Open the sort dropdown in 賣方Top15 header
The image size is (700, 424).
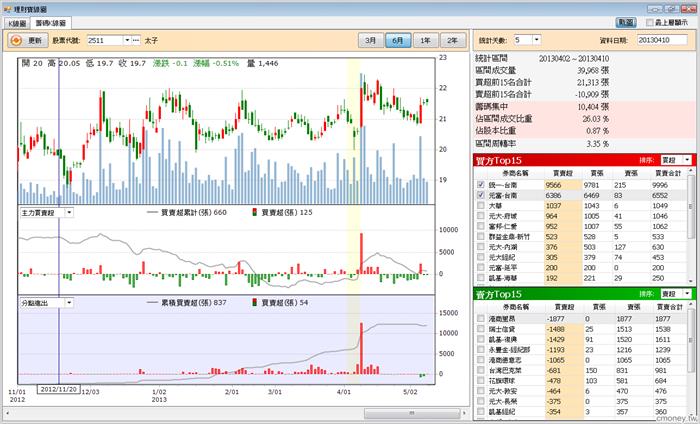coord(688,294)
